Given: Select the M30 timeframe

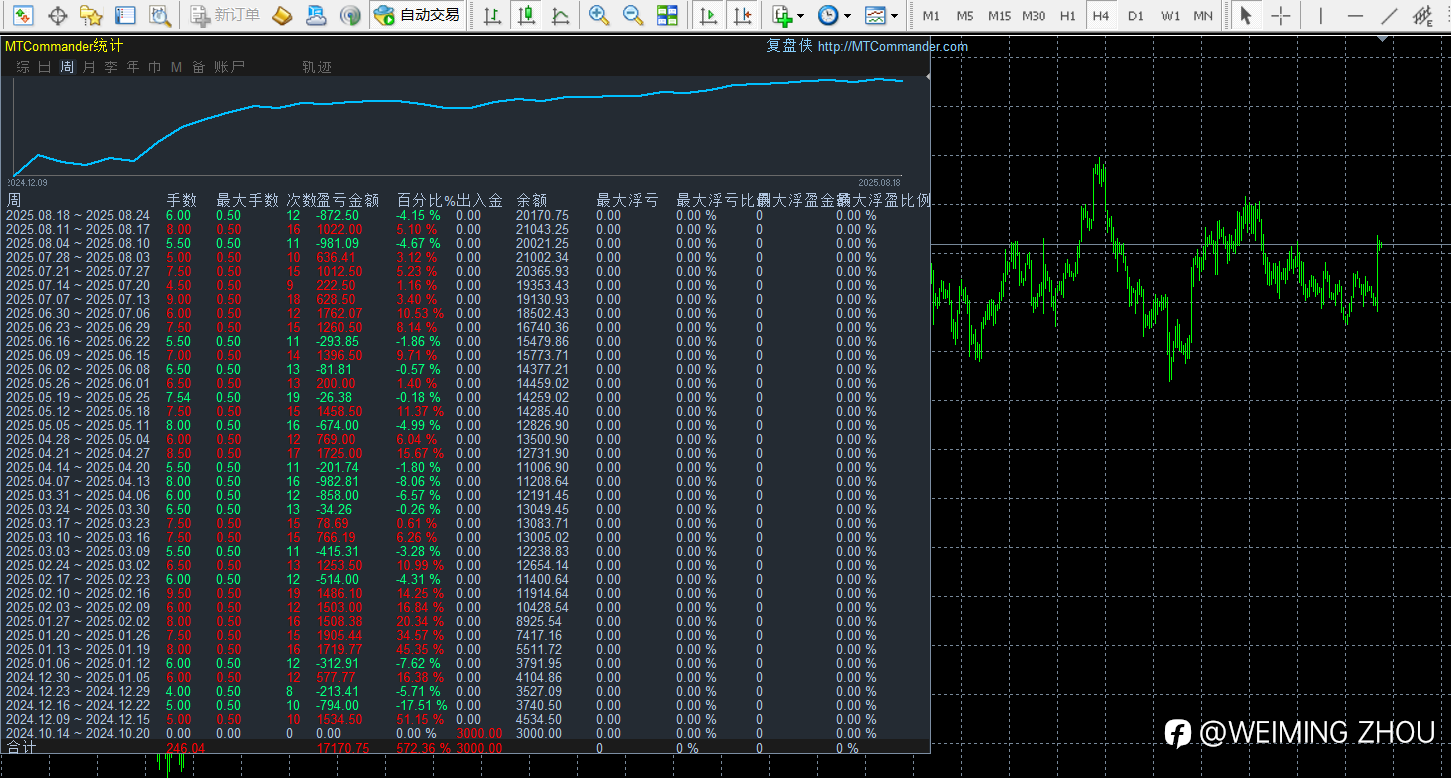Looking at the screenshot, I should pos(1034,16).
